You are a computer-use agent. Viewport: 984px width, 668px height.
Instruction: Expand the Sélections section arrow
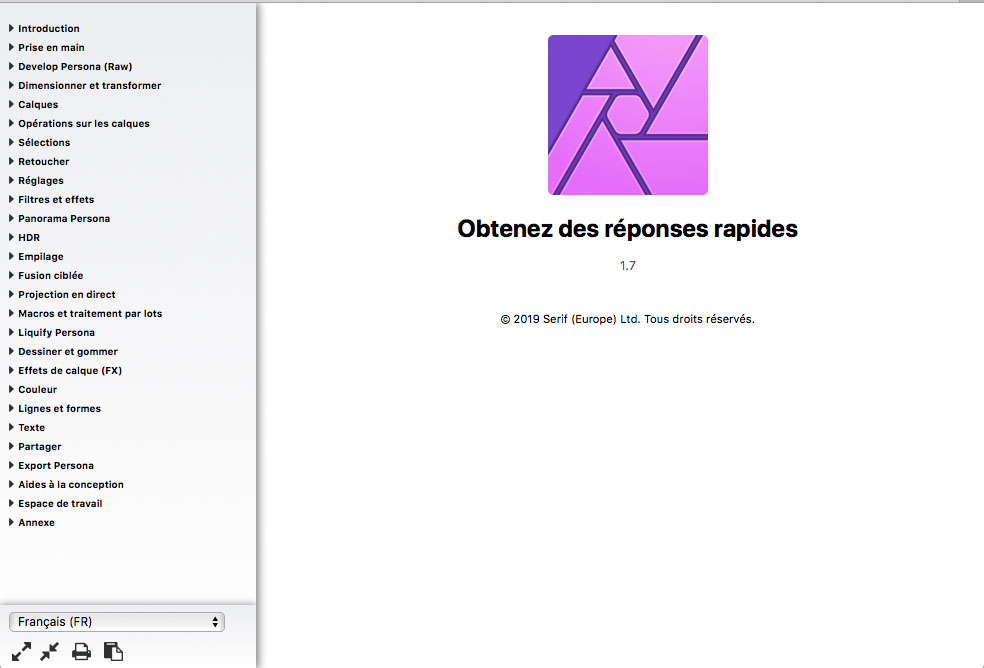[11, 142]
